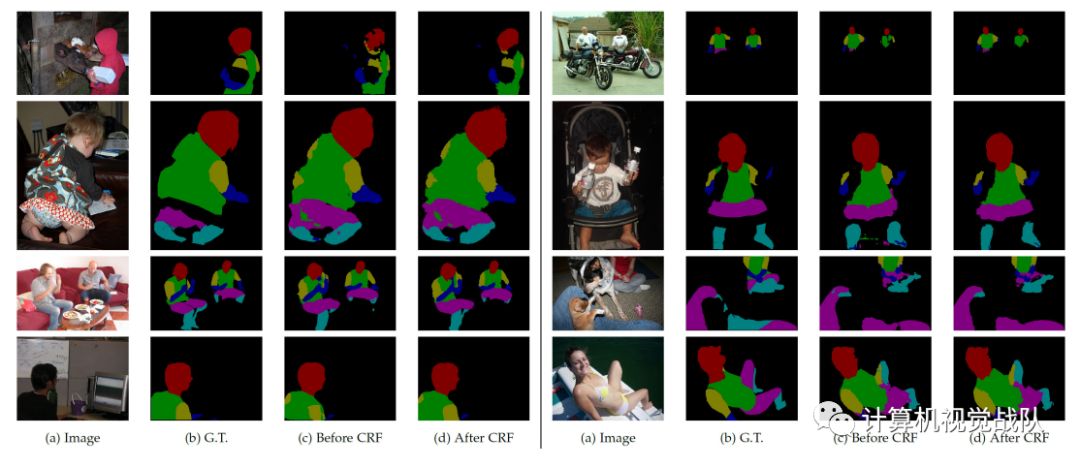Click the magenta leg region in dog-row G.T. mask

[x=706, y=308]
